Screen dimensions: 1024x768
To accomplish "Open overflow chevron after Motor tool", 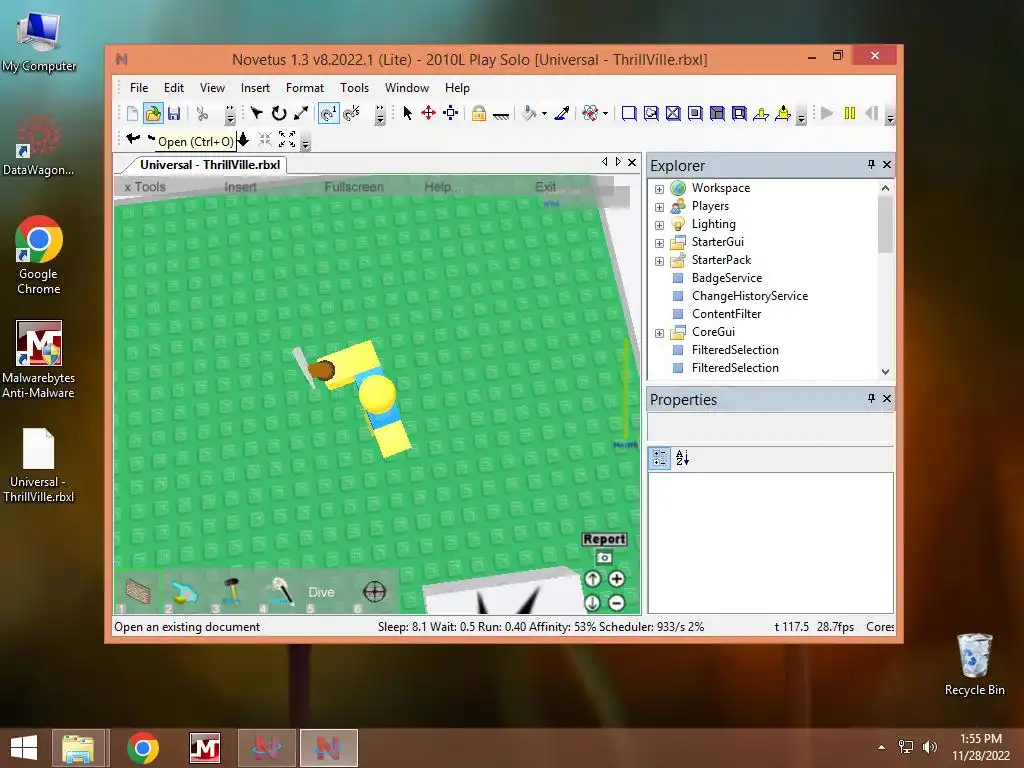I will [x=801, y=116].
